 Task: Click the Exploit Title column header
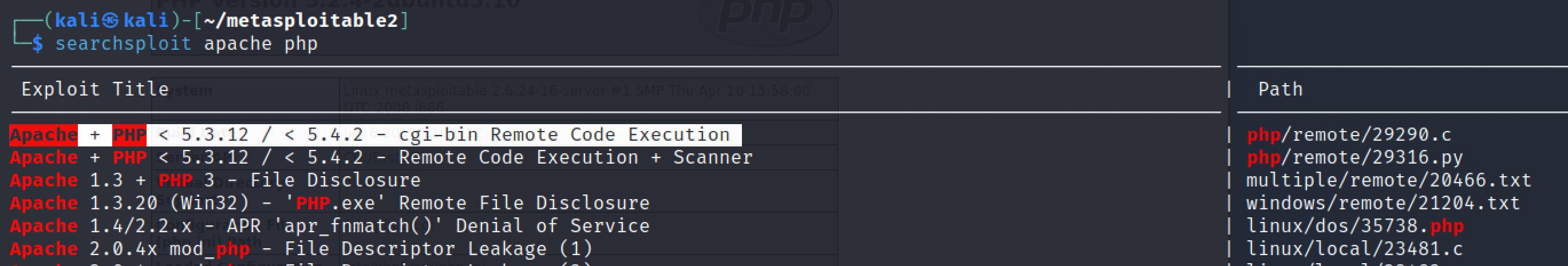(95, 89)
